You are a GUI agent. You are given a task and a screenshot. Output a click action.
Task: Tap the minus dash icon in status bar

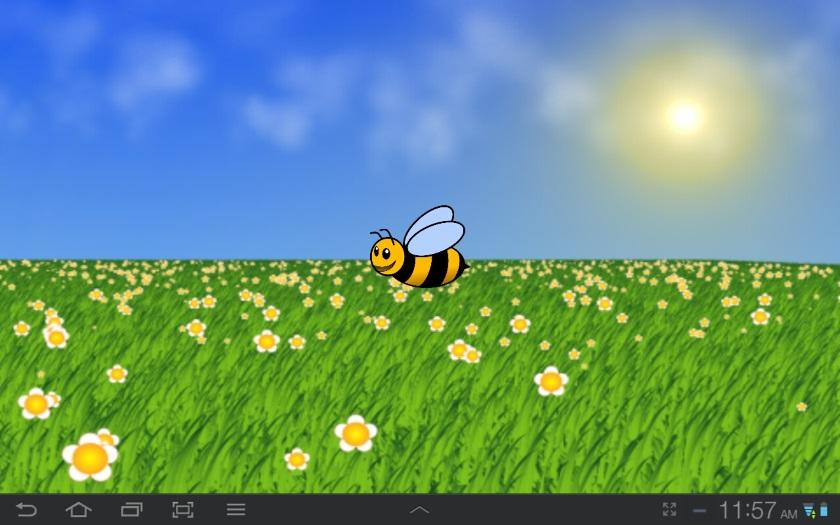point(699,511)
